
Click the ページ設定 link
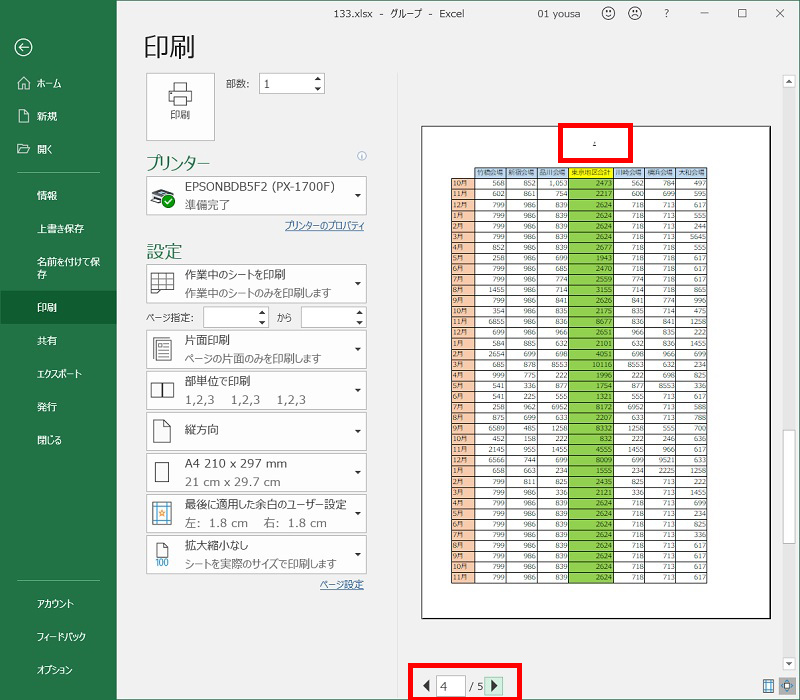click(x=342, y=585)
